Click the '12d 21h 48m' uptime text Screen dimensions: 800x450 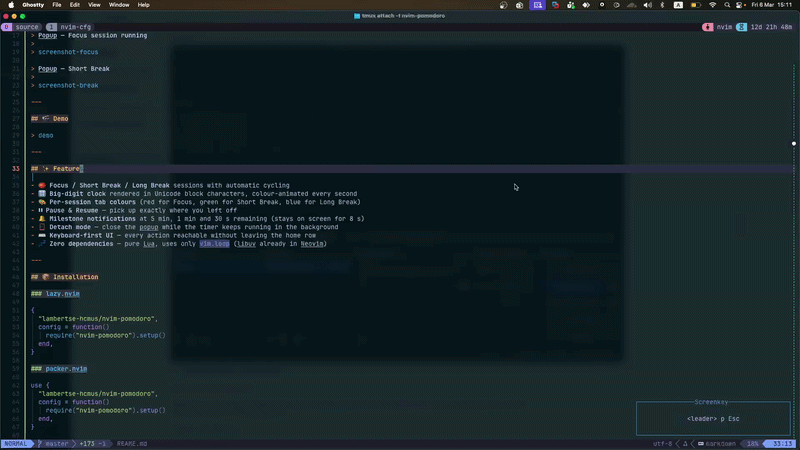(x=771, y=27)
